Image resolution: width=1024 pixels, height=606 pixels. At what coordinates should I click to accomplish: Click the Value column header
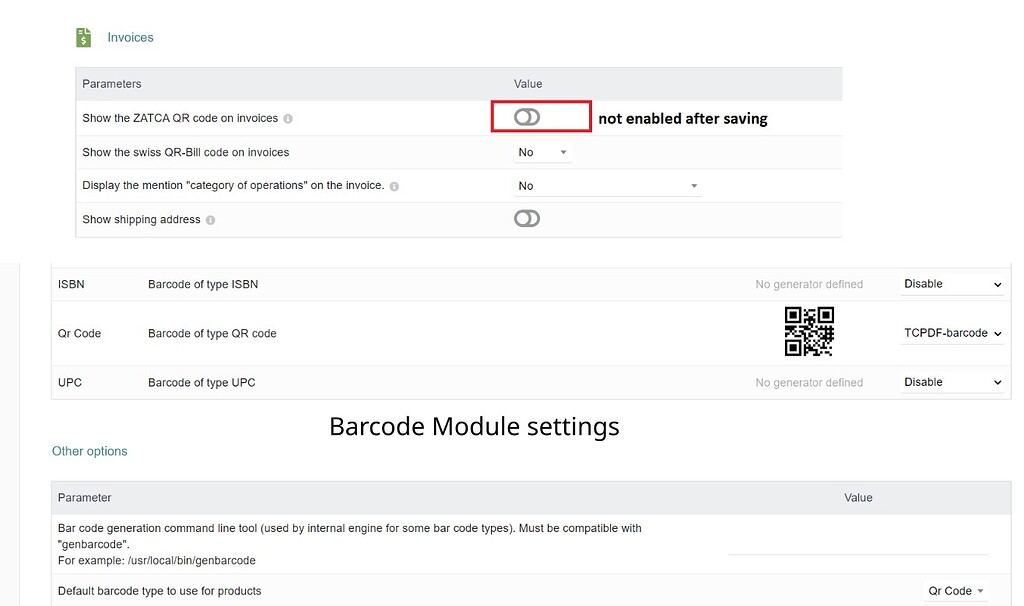pyautogui.click(x=528, y=84)
